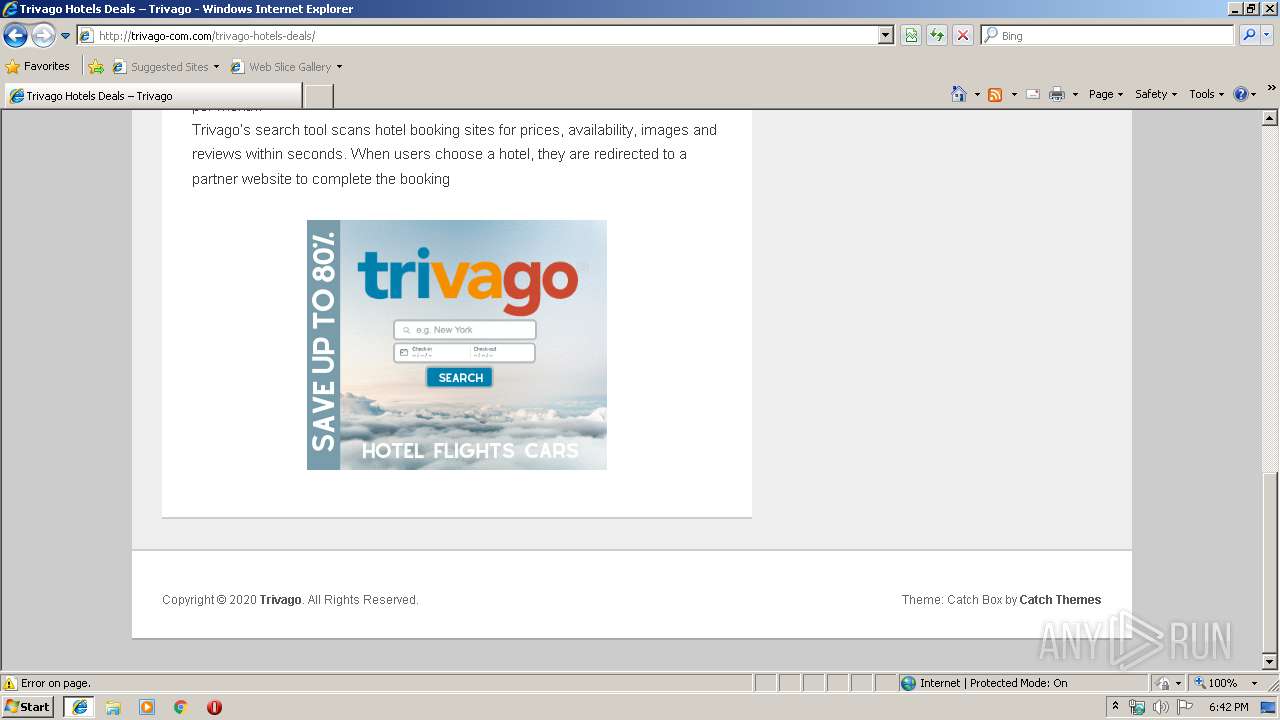Image resolution: width=1280 pixels, height=720 pixels.
Task: Click the Back navigation button
Action: 15,36
